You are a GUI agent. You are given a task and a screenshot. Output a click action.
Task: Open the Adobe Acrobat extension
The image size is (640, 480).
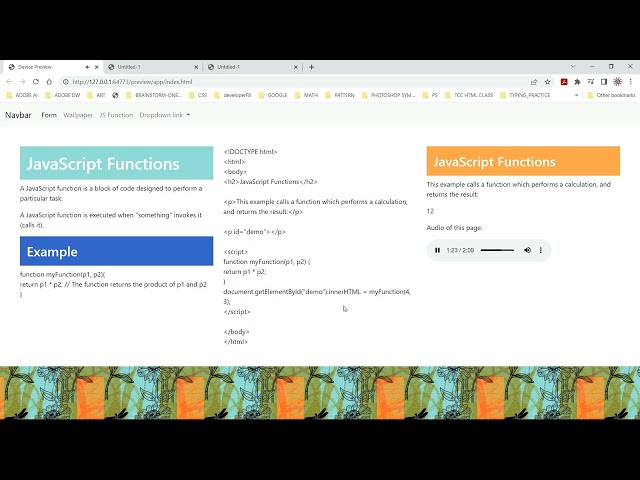click(564, 82)
